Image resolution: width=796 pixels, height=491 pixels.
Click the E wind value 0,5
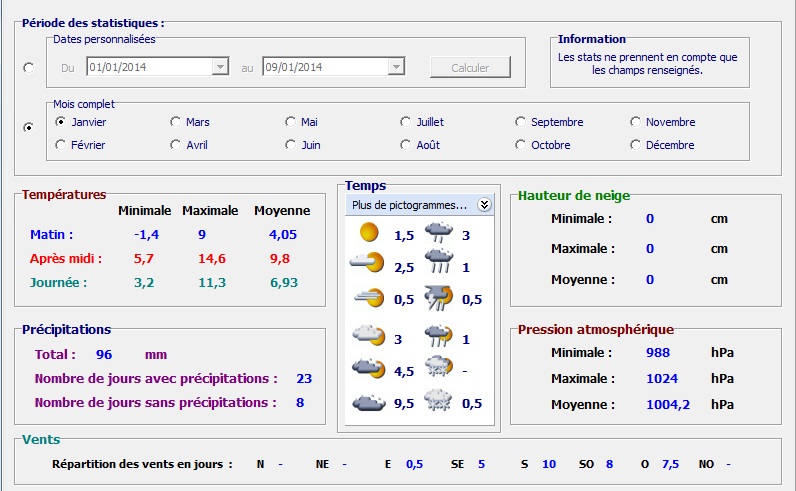click(x=414, y=464)
